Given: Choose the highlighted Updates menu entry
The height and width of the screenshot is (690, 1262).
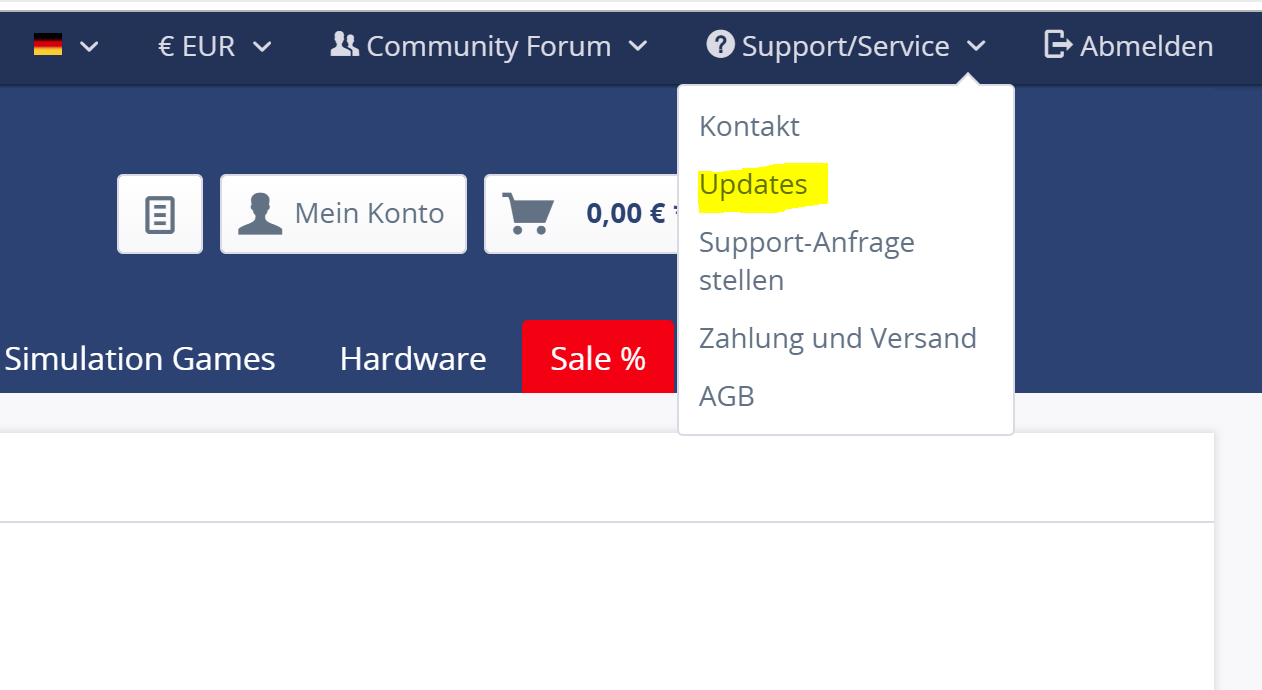Looking at the screenshot, I should tap(753, 185).
